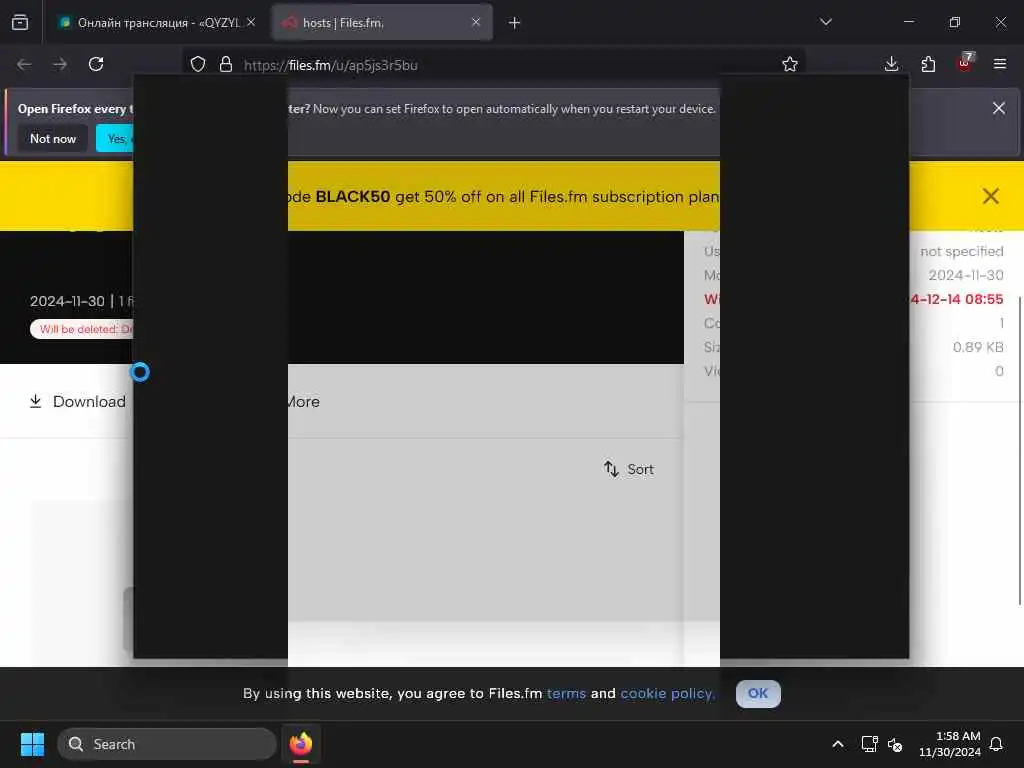This screenshot has height=768, width=1024.
Task: Open the Firefox View icon in tab strip
Action: [x=20, y=22]
